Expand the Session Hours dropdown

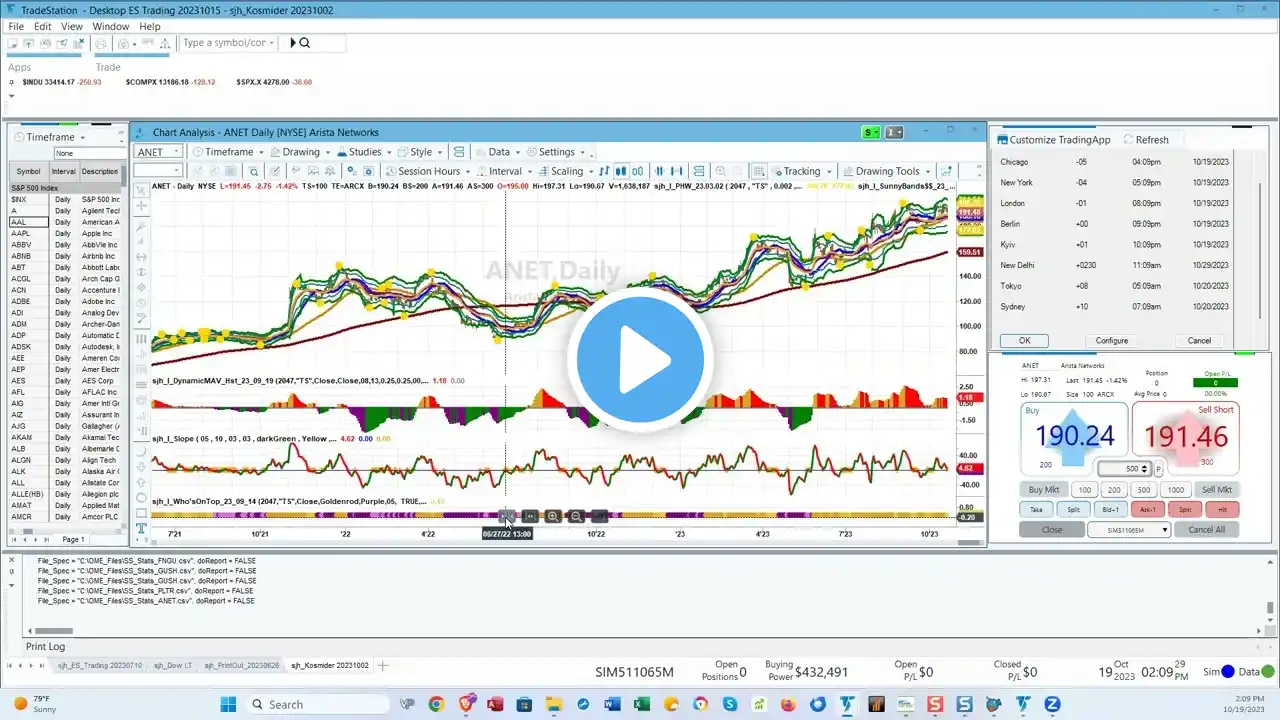click(x=429, y=171)
